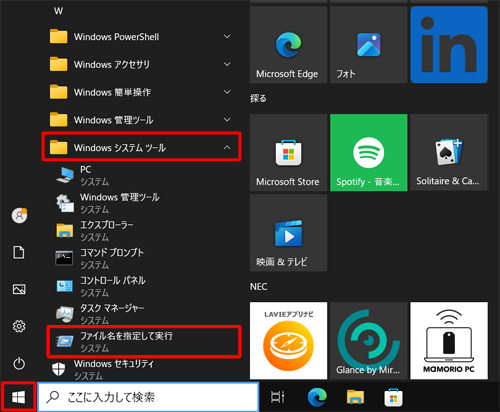
Task: Open the LAVIEアプリナビ tile
Action: click(288, 341)
